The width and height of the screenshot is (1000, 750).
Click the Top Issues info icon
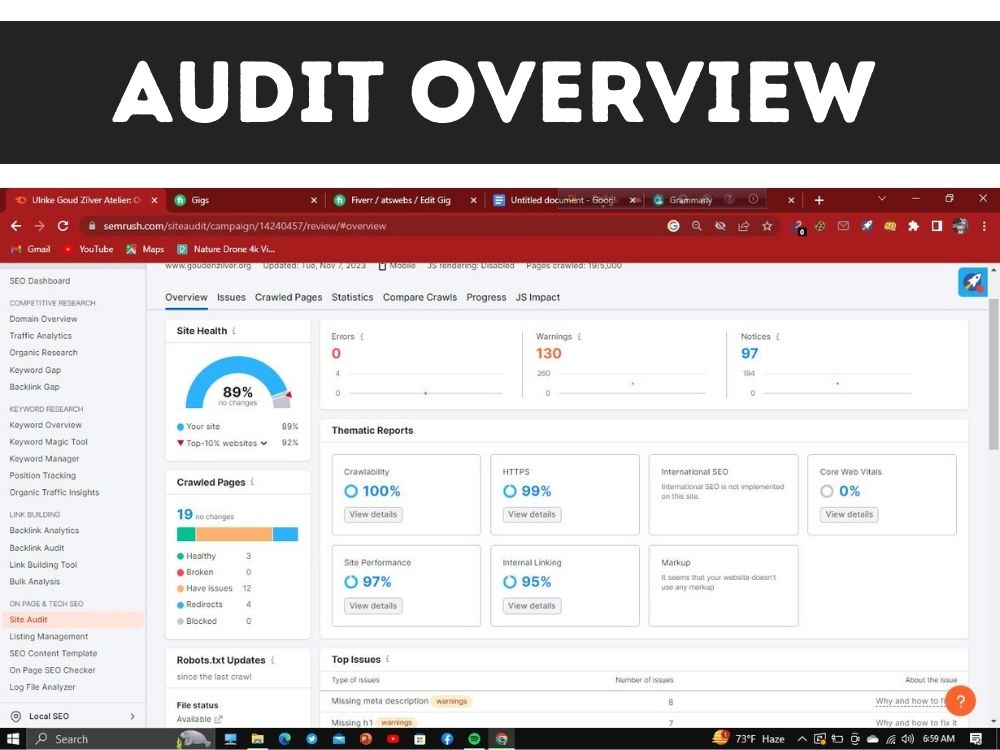[388, 659]
